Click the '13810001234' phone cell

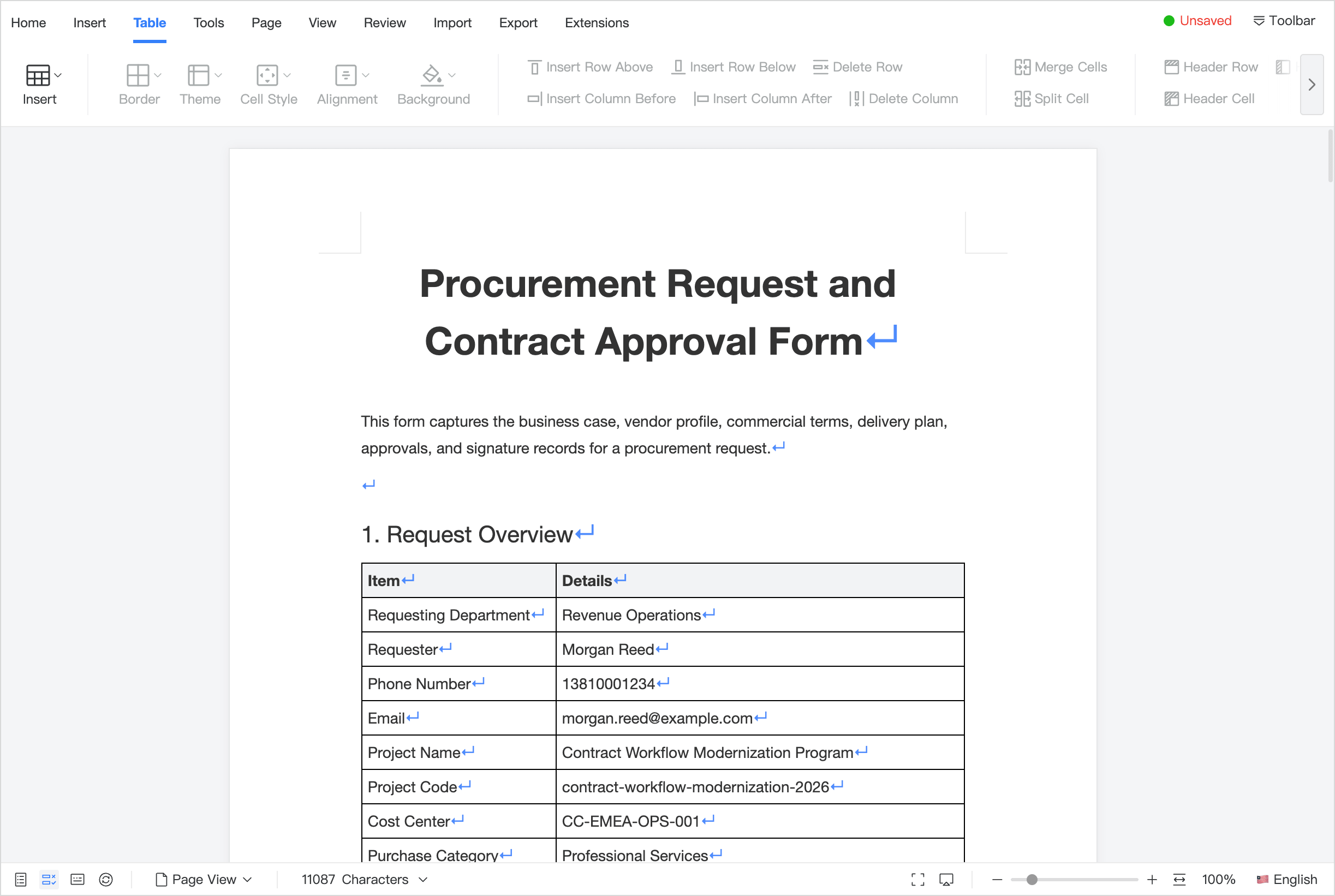point(760,683)
